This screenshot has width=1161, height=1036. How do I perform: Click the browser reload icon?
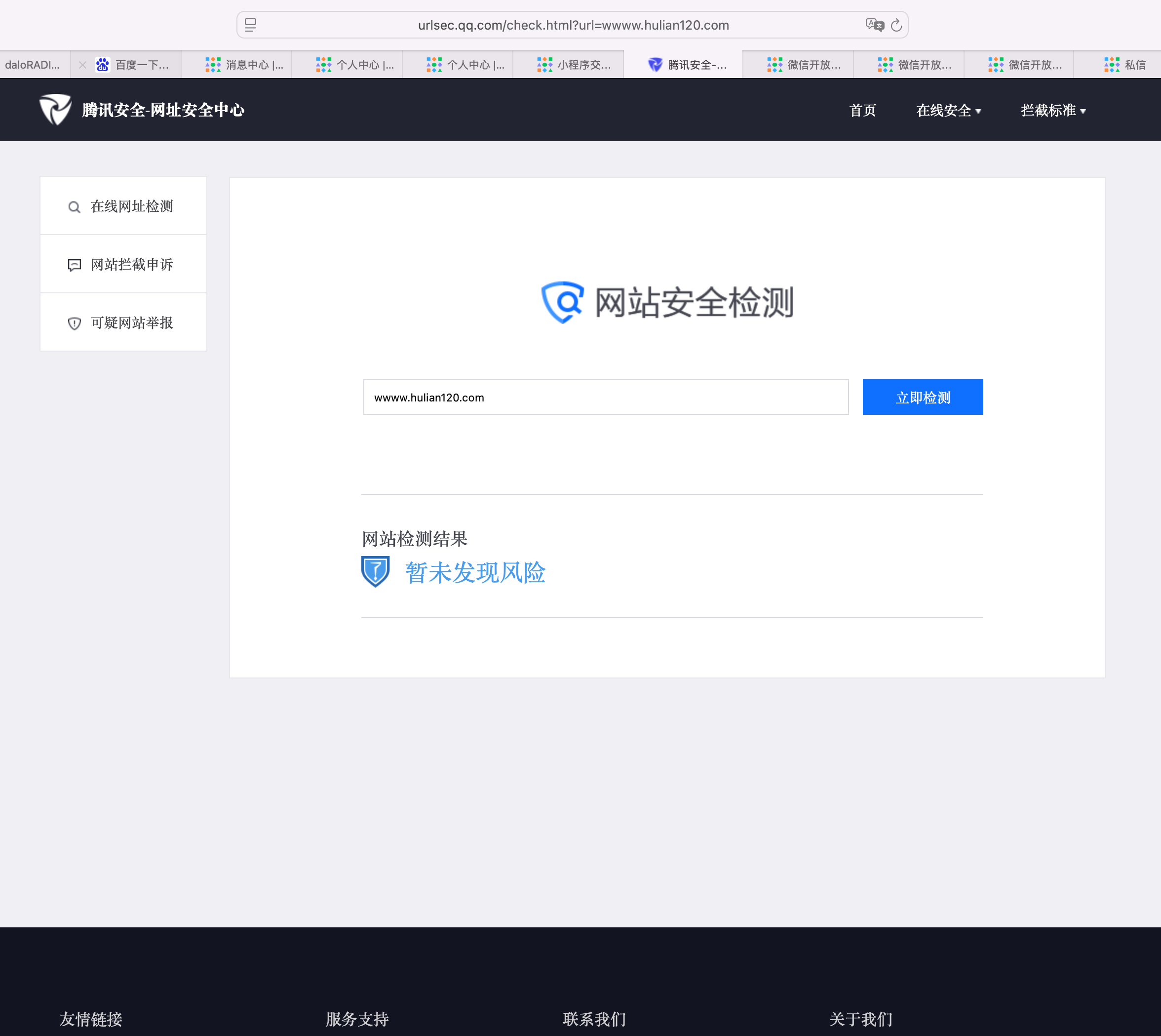[896, 25]
